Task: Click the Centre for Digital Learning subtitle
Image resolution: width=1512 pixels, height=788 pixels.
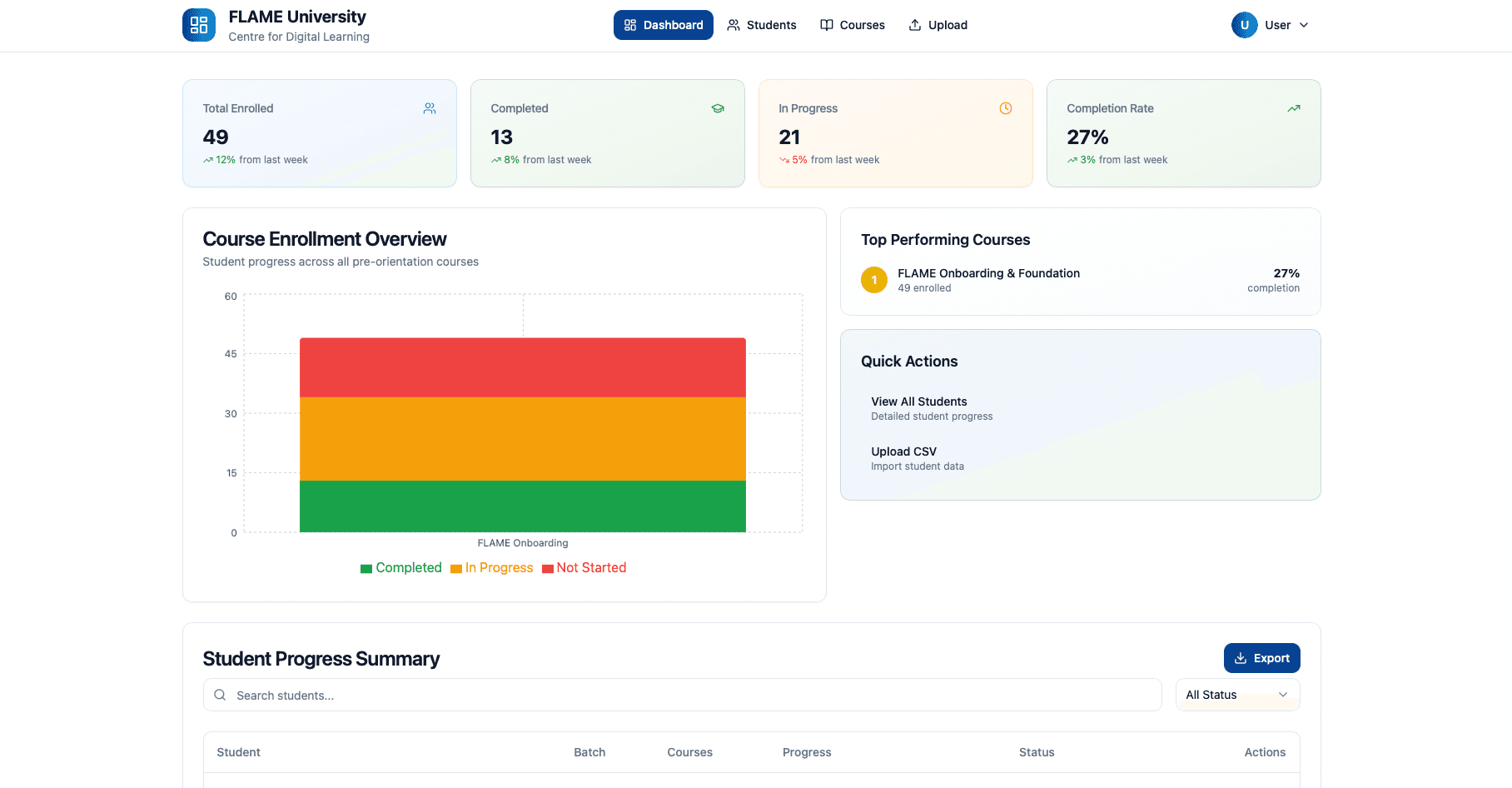Action: [299, 37]
